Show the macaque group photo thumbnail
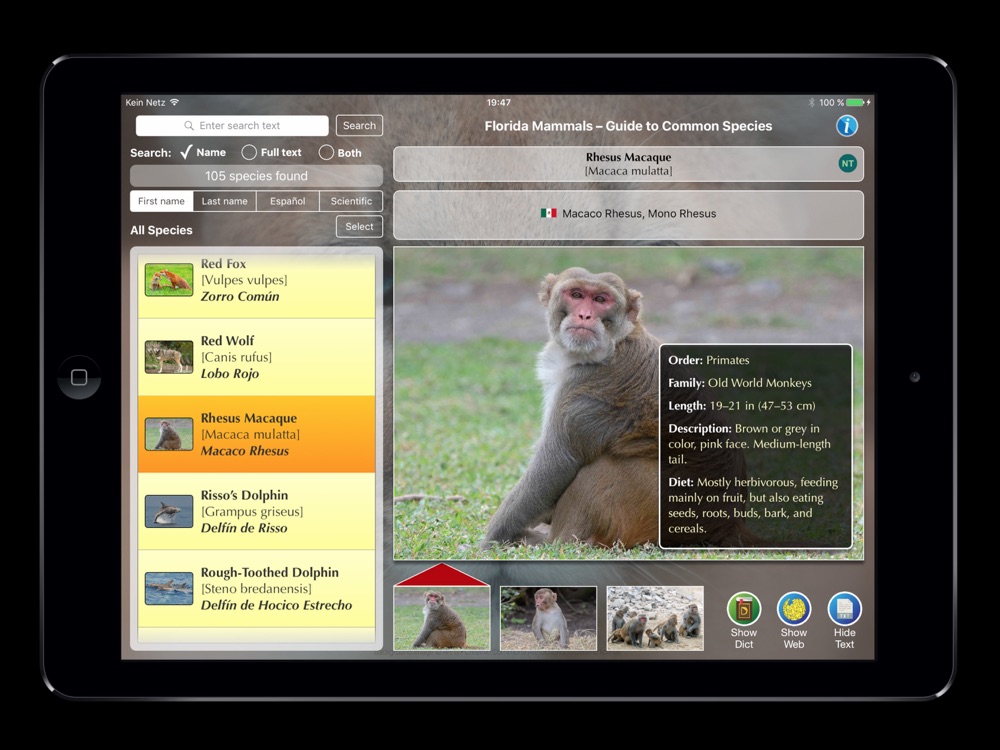 click(x=655, y=619)
